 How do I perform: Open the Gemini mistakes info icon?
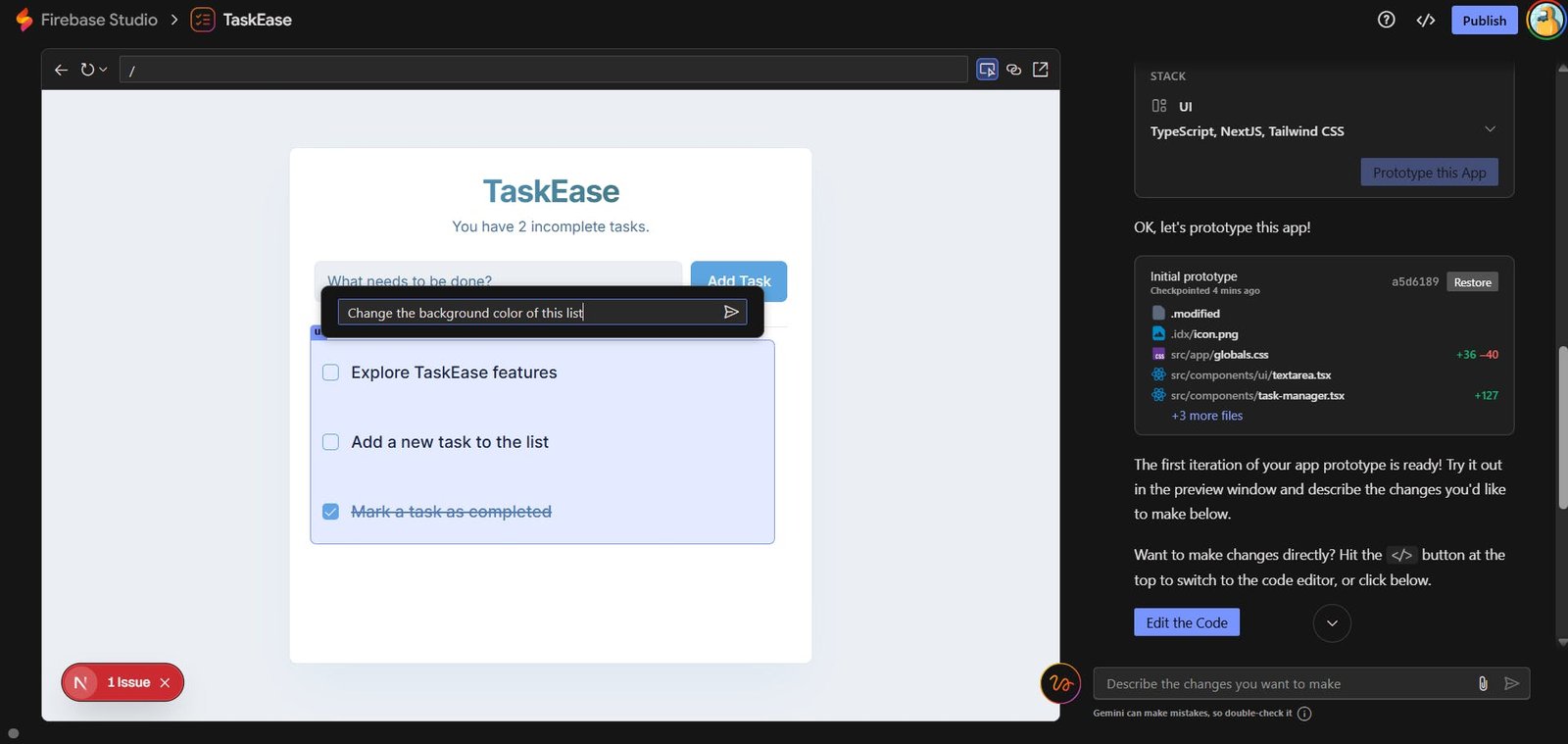click(x=1304, y=714)
